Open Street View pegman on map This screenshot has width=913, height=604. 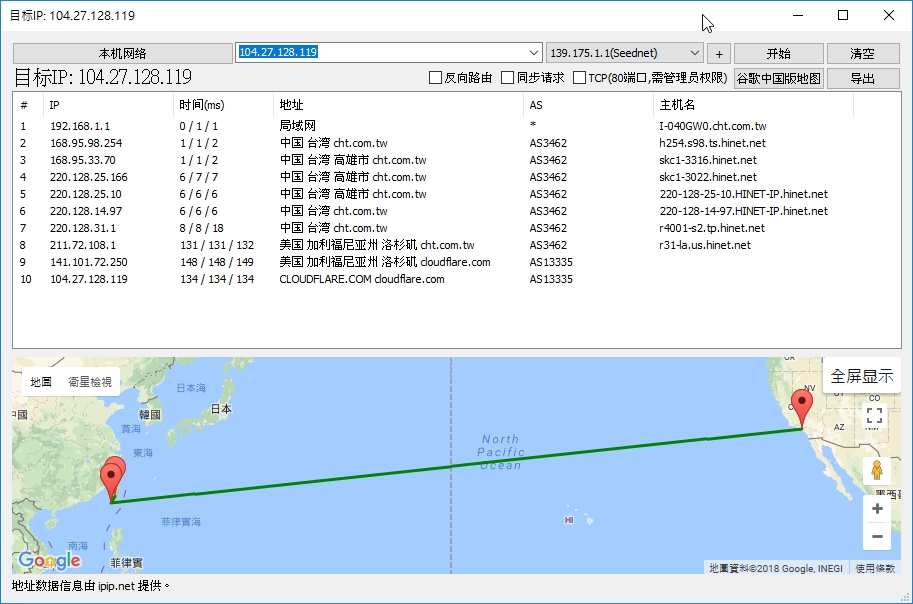[x=877, y=469]
